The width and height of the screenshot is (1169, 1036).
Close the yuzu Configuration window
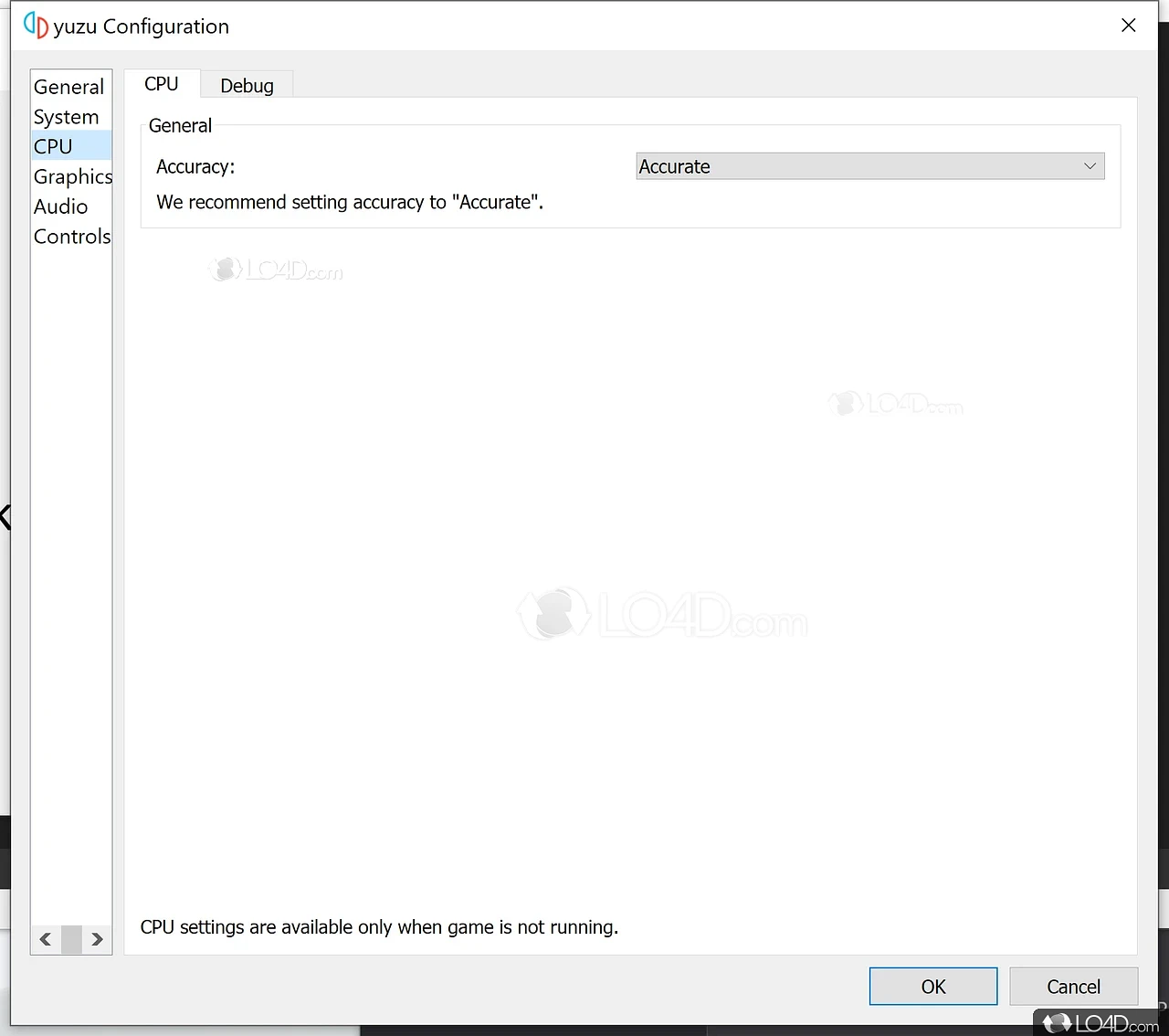[x=1129, y=26]
